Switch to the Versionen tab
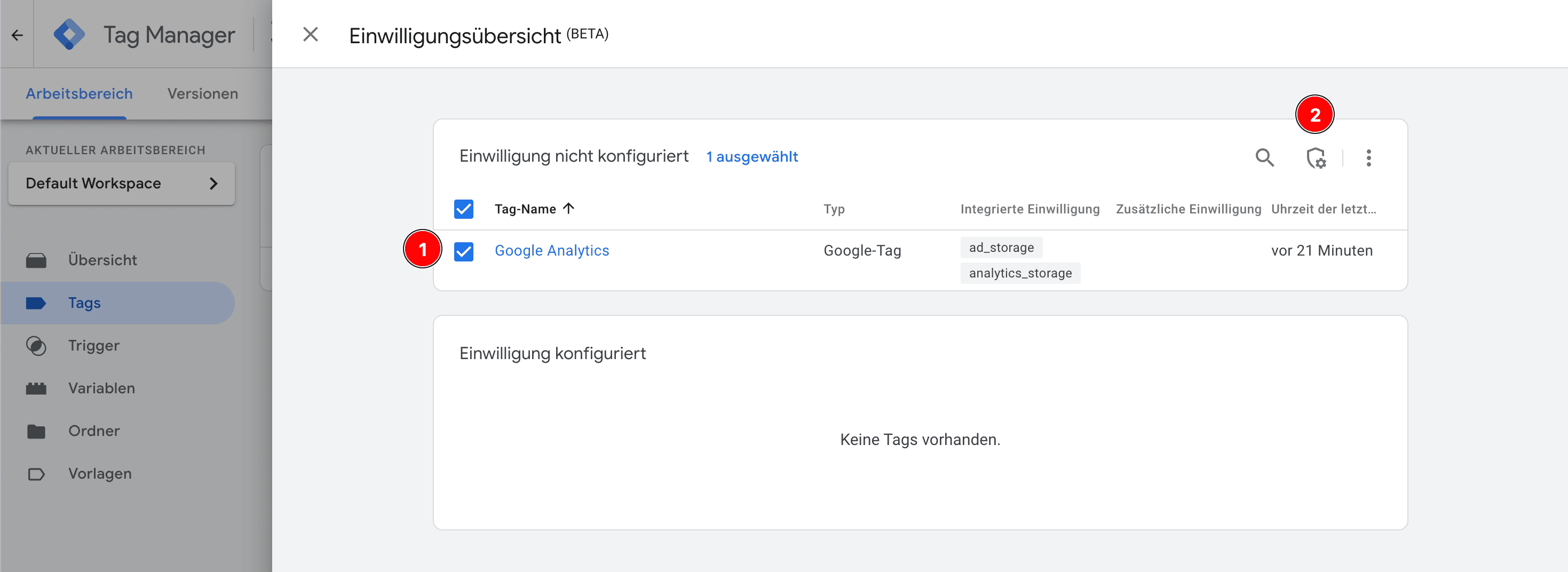 pos(202,94)
